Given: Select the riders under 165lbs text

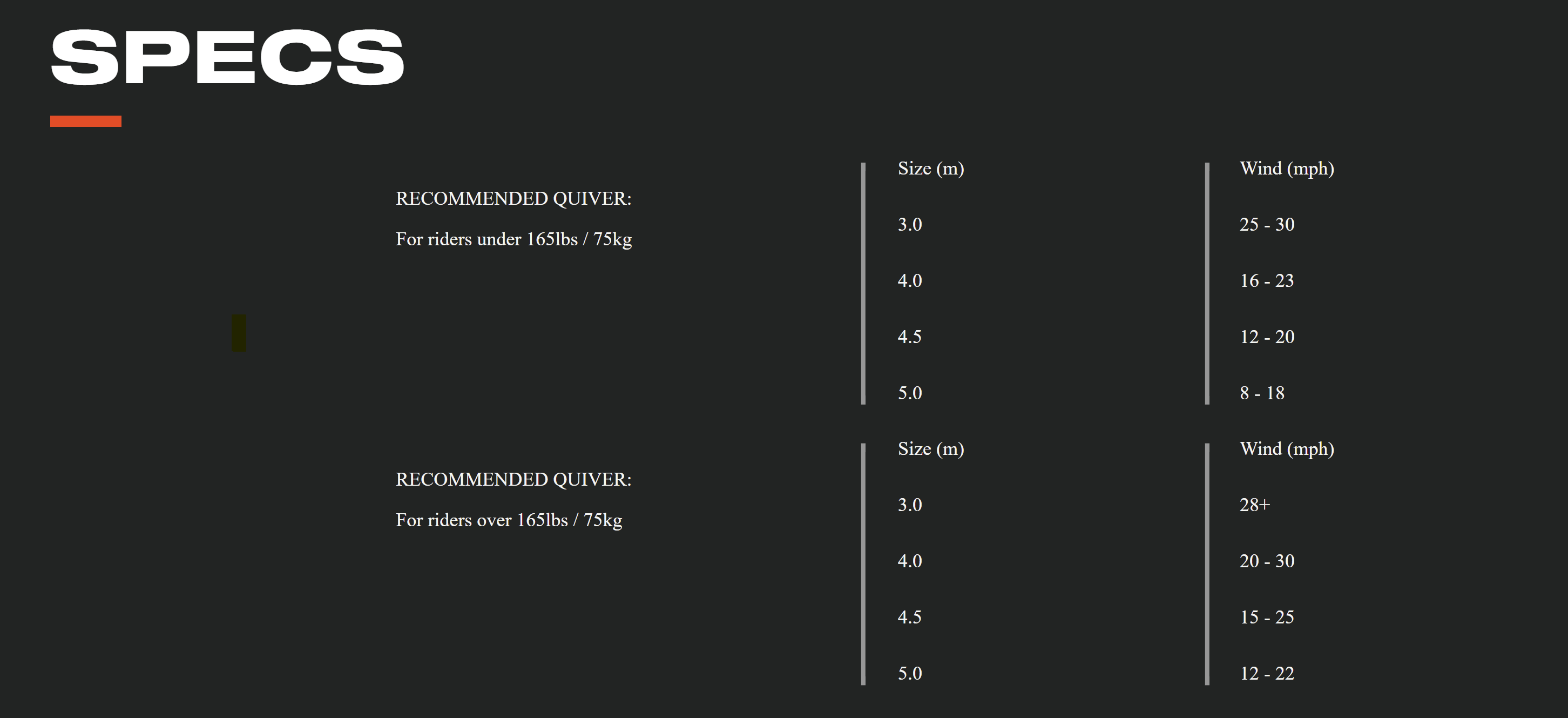Looking at the screenshot, I should coord(513,239).
